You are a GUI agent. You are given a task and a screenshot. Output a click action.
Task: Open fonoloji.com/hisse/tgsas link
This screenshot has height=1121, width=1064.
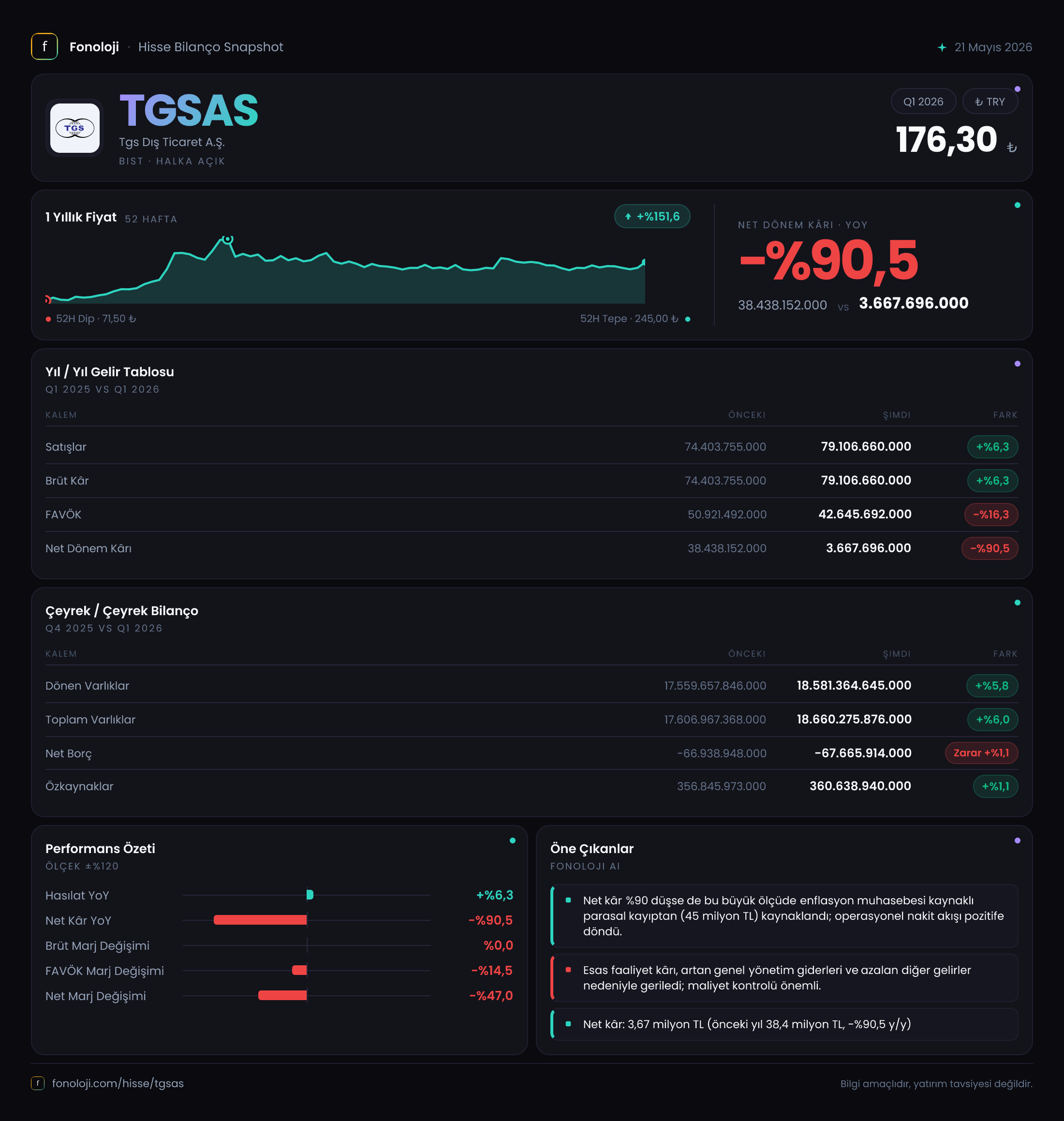[x=118, y=1083]
